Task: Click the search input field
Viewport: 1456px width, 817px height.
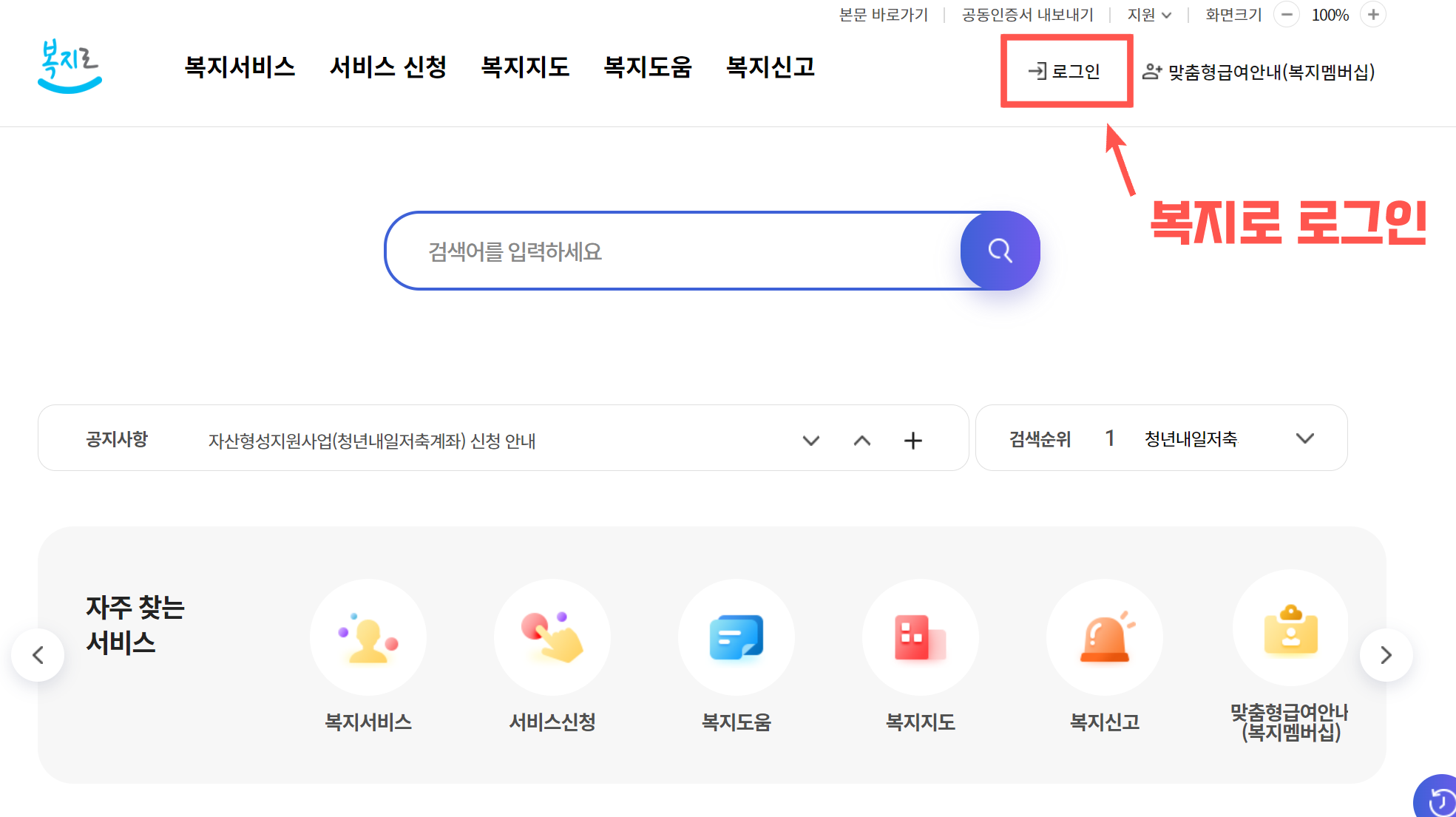Action: [666, 251]
